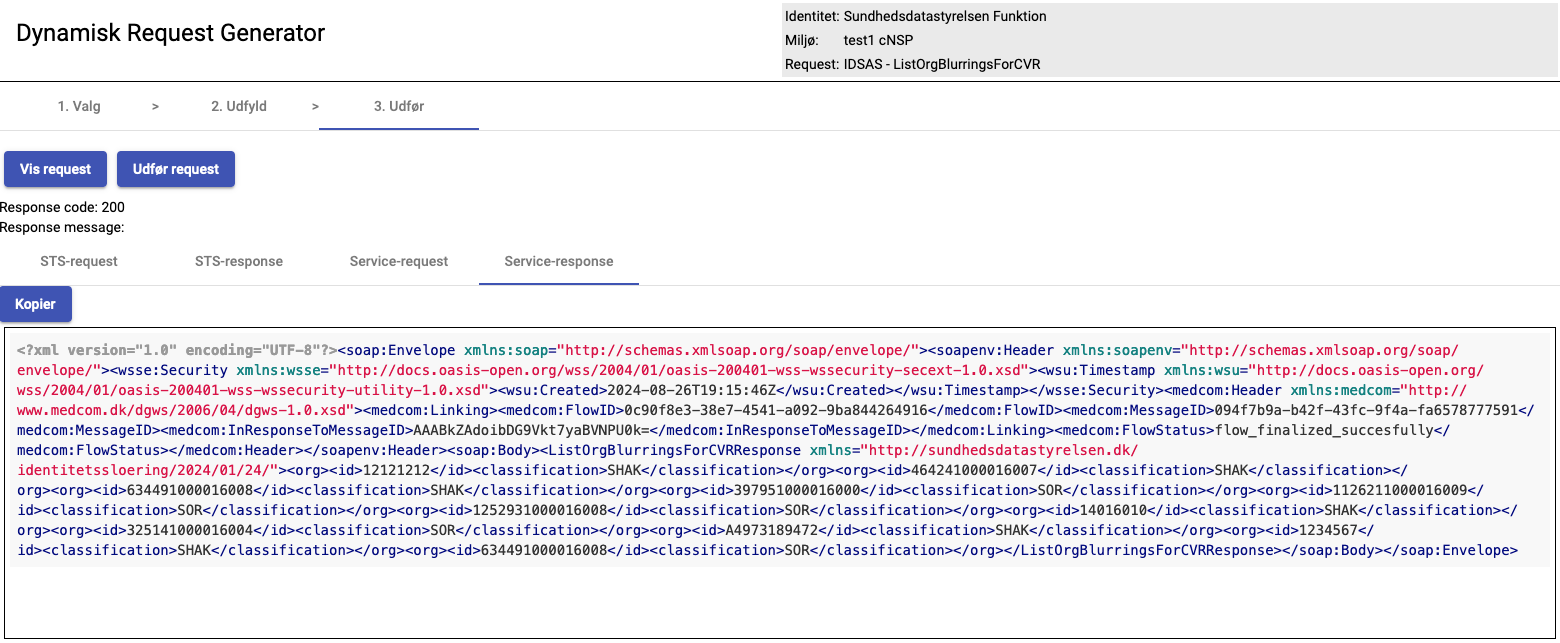Image resolution: width=1560 pixels, height=643 pixels.
Task: Select the Service-response tab
Action: 559,261
